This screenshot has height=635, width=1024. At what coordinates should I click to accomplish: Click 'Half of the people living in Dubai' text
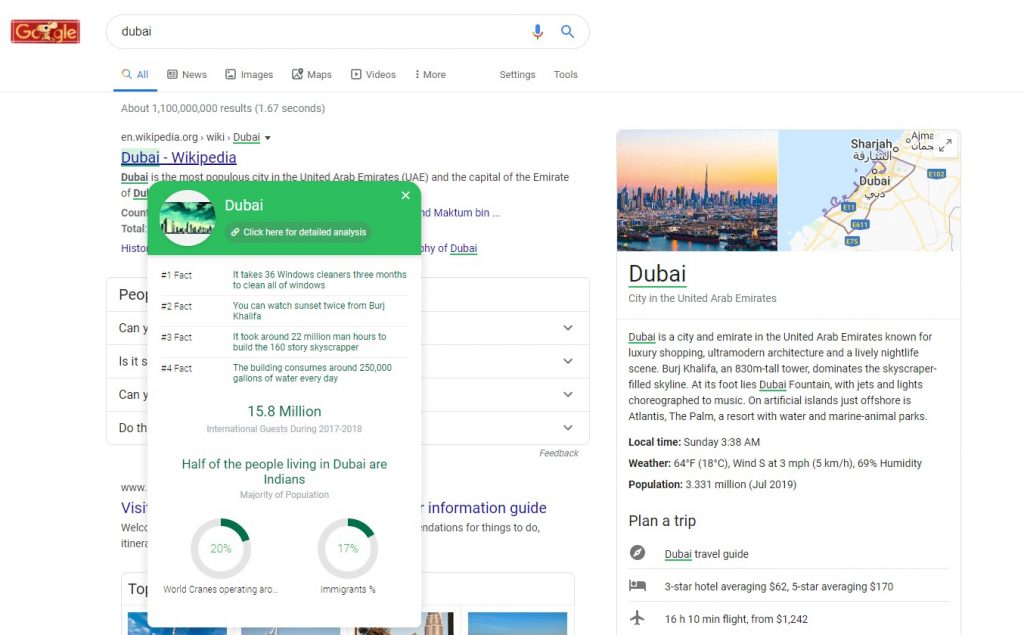coord(284,472)
